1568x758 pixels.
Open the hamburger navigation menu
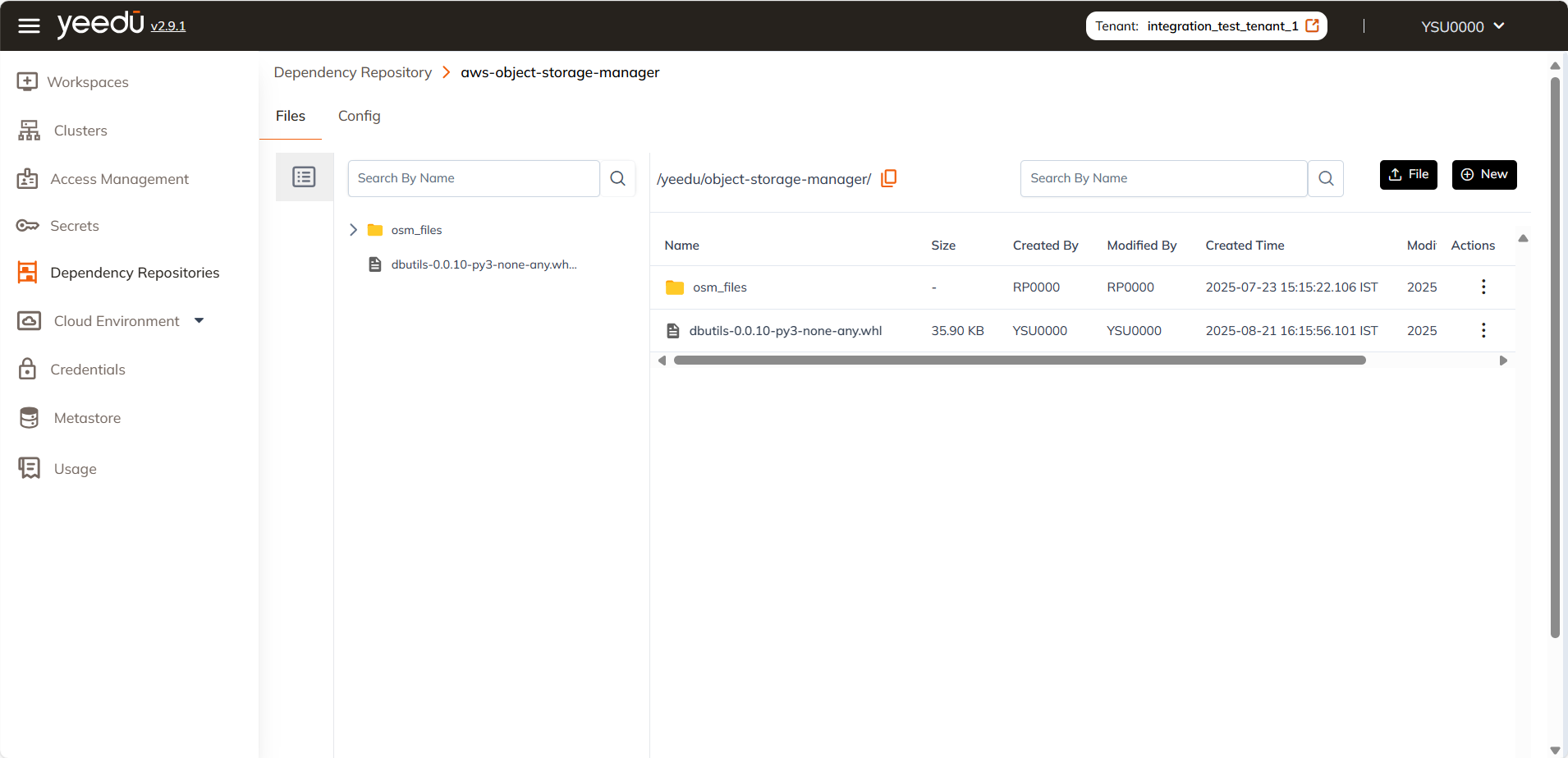(x=29, y=26)
